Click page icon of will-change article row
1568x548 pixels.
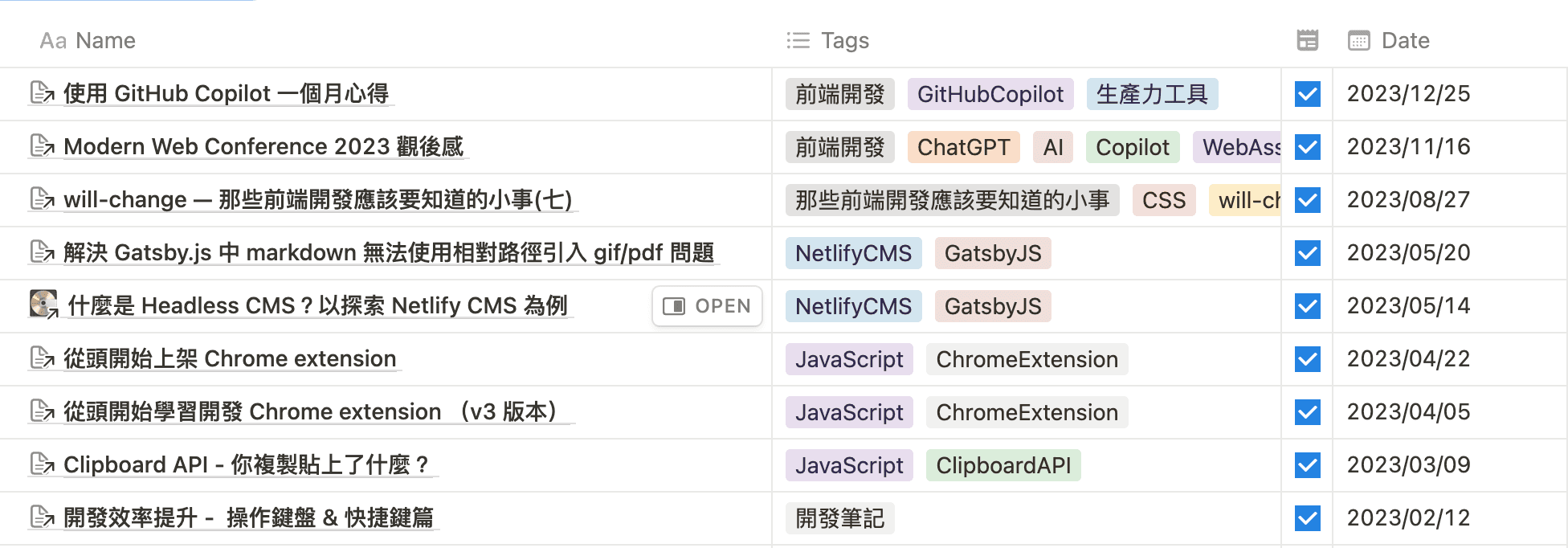click(x=42, y=199)
